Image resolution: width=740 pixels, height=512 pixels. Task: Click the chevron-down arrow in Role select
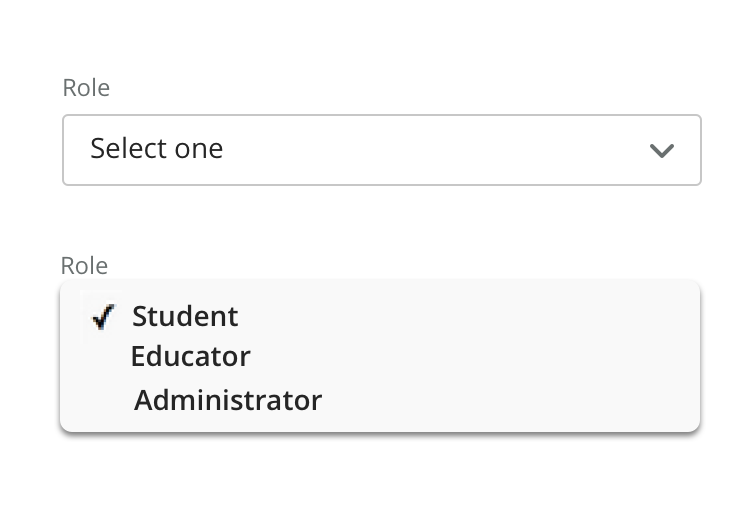pyautogui.click(x=661, y=150)
